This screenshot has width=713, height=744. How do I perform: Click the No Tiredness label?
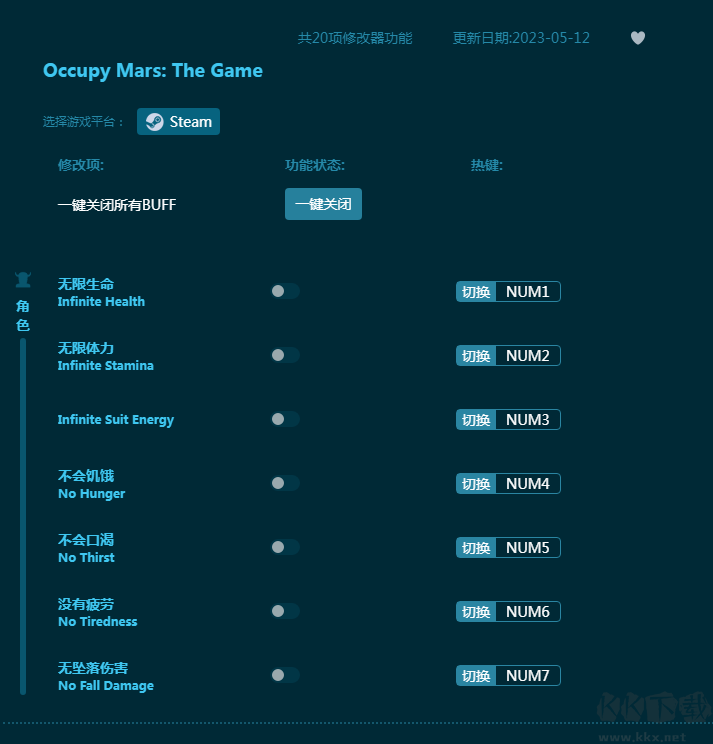click(x=98, y=622)
